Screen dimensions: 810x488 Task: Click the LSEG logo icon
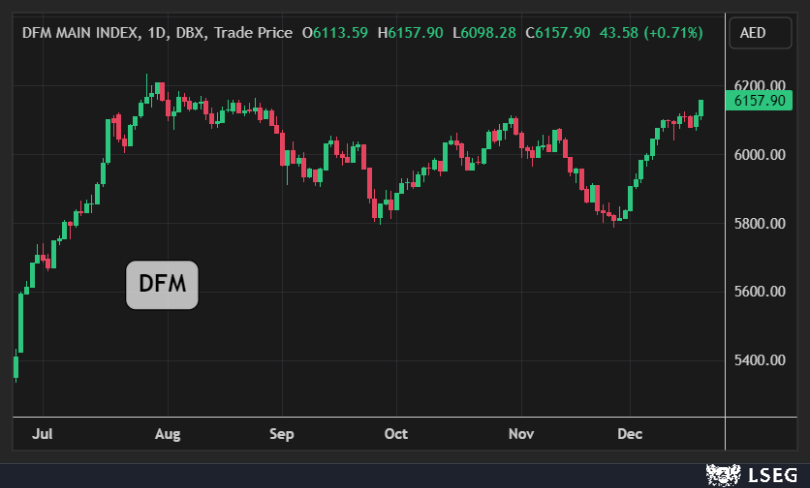point(722,473)
